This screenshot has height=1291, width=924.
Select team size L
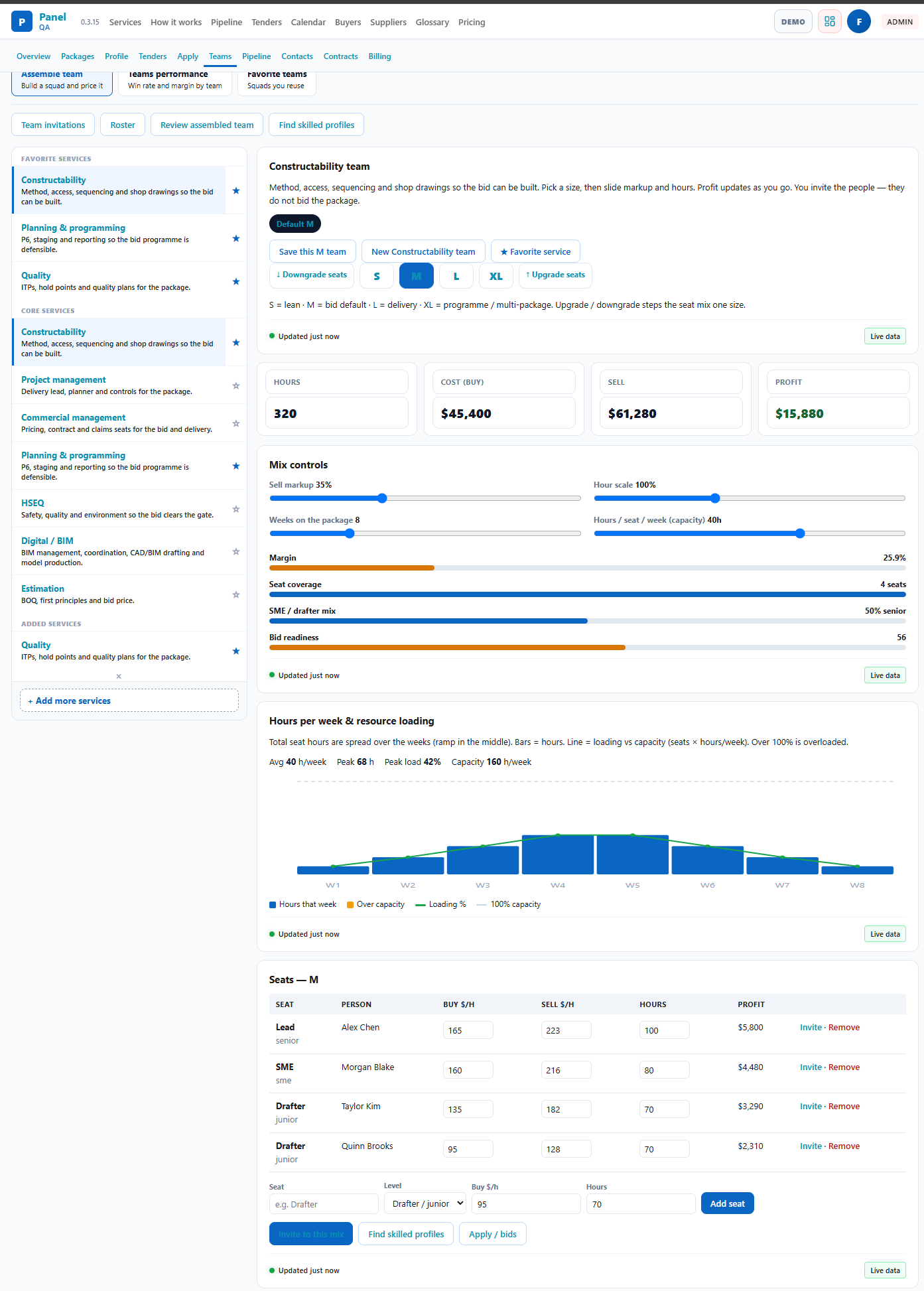(x=456, y=276)
